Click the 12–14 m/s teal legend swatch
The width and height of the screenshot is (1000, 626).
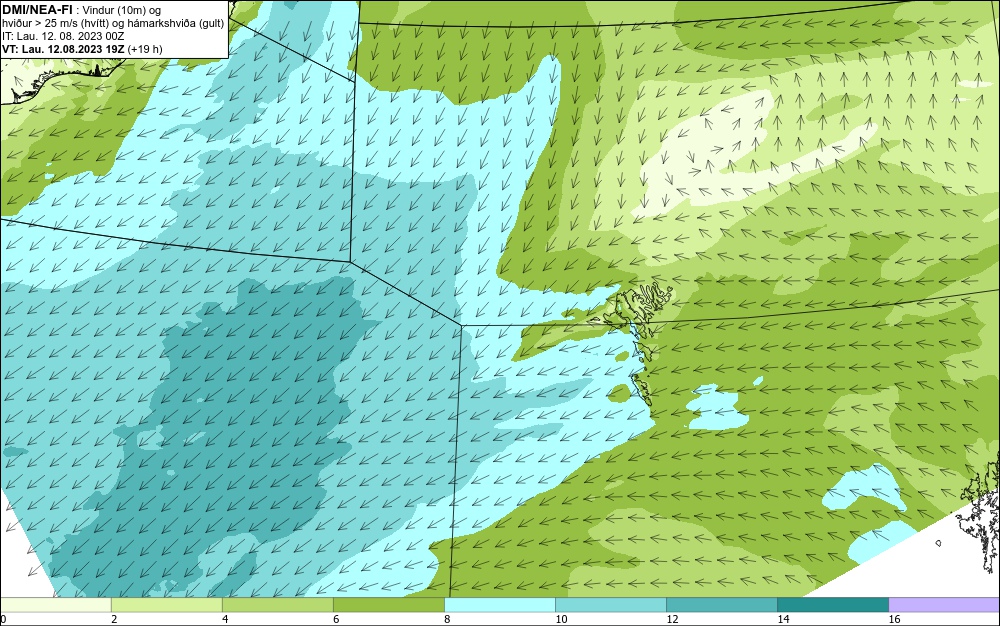click(x=721, y=604)
